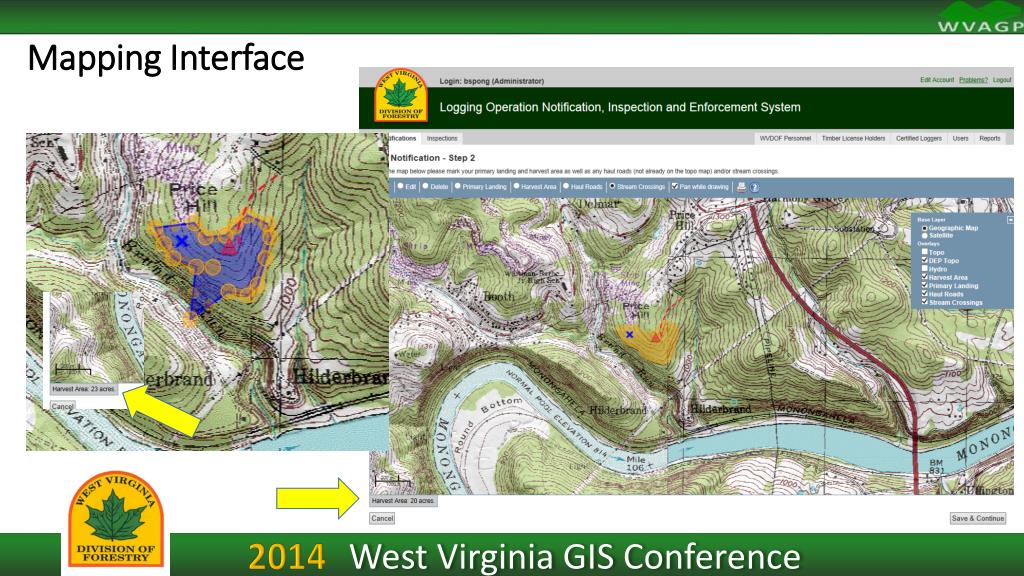This screenshot has height=576, width=1024.
Task: Select the Edit drawing mode radio button
Action: click(400, 186)
